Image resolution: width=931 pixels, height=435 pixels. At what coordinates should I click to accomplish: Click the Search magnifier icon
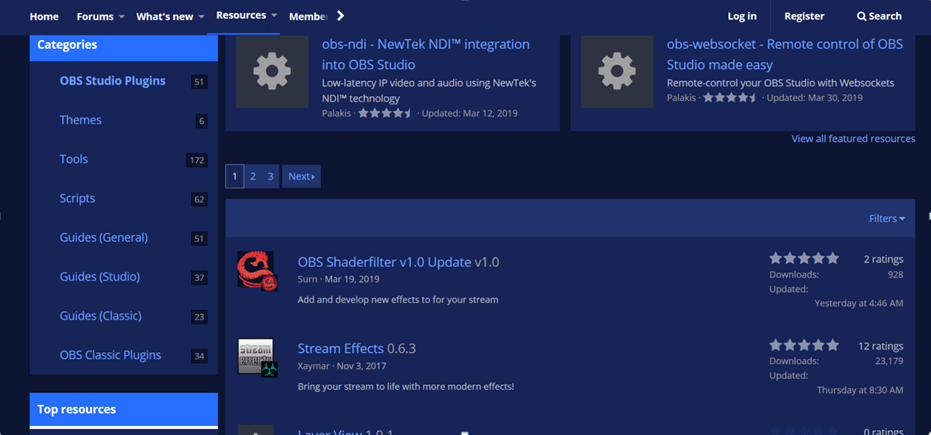862,16
